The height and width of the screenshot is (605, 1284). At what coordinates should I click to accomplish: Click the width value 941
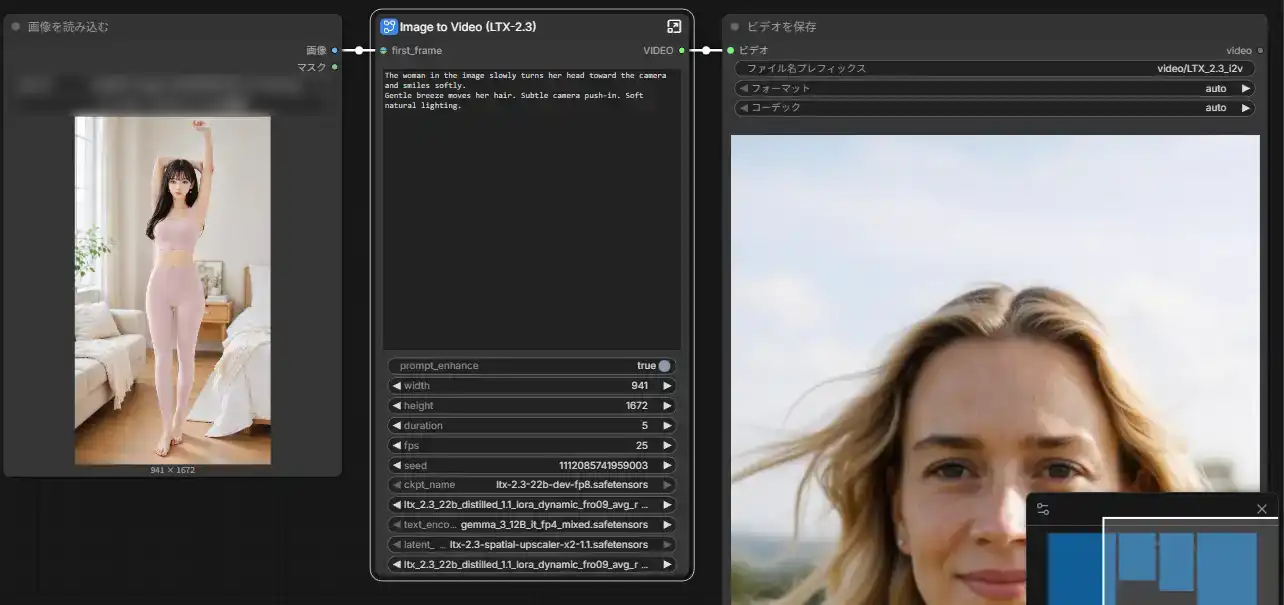(x=639, y=386)
